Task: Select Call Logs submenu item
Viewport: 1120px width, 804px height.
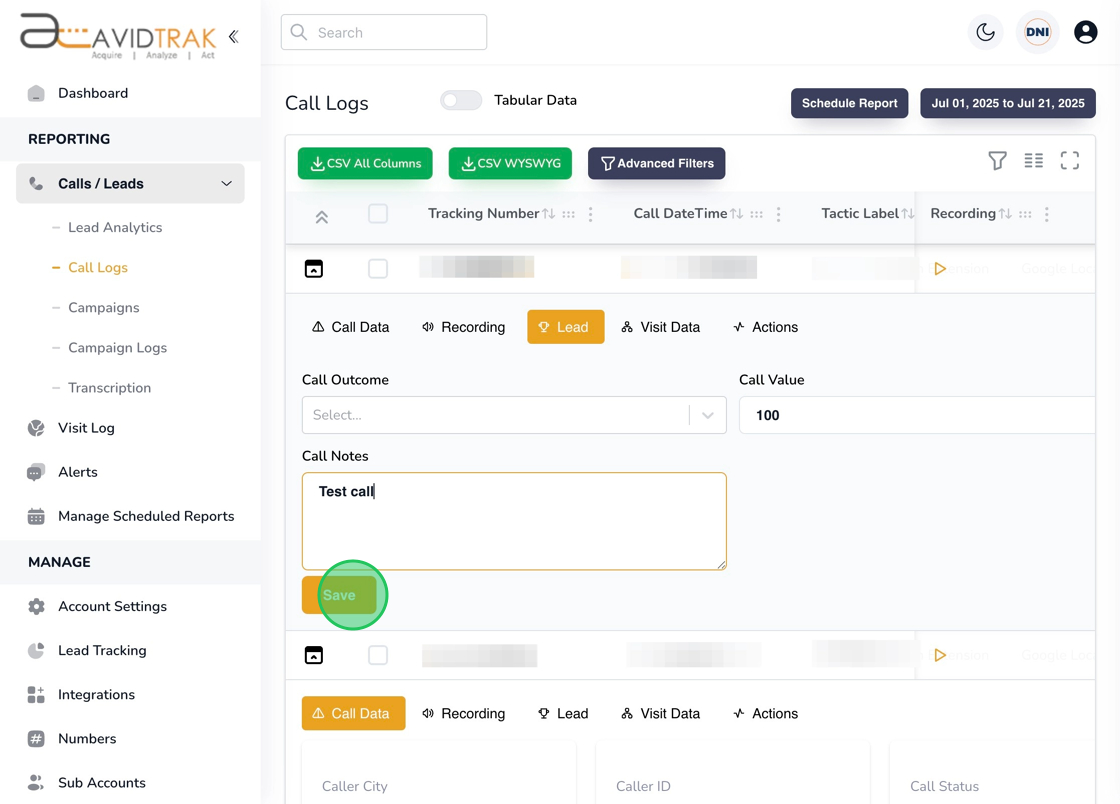Action: [98, 267]
